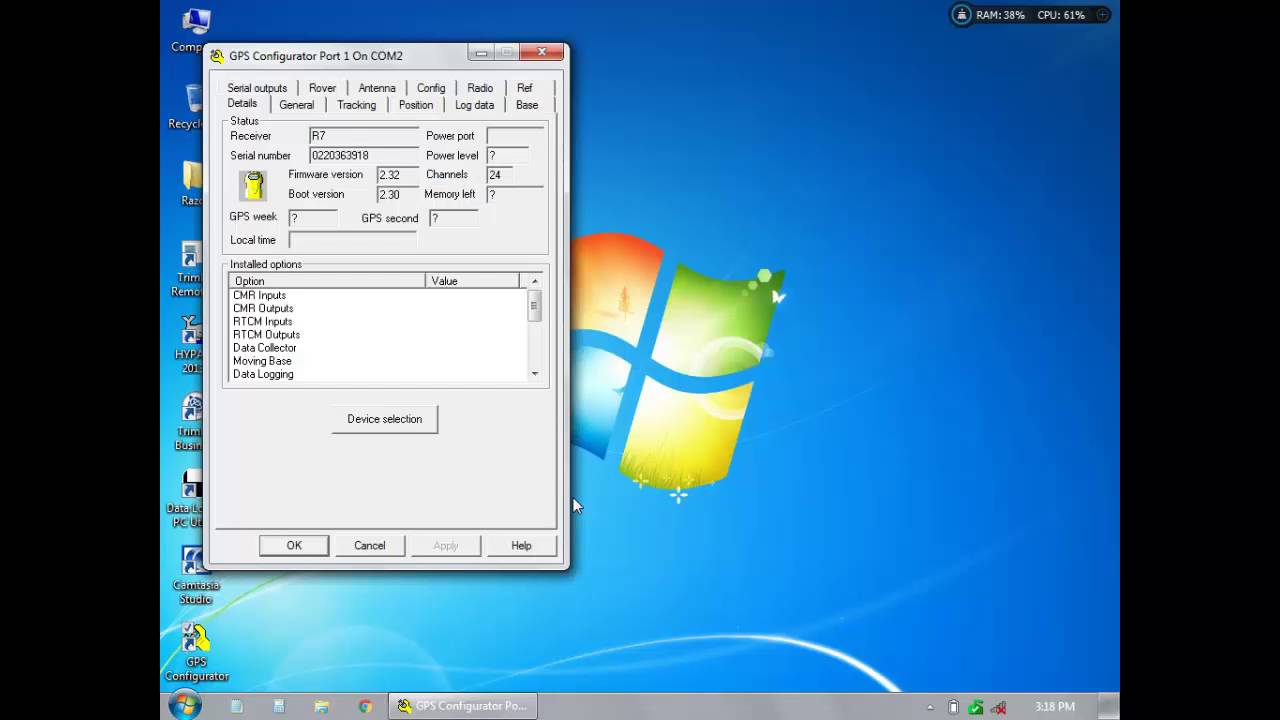
Task: Click the Cancel button
Action: pyautogui.click(x=369, y=546)
